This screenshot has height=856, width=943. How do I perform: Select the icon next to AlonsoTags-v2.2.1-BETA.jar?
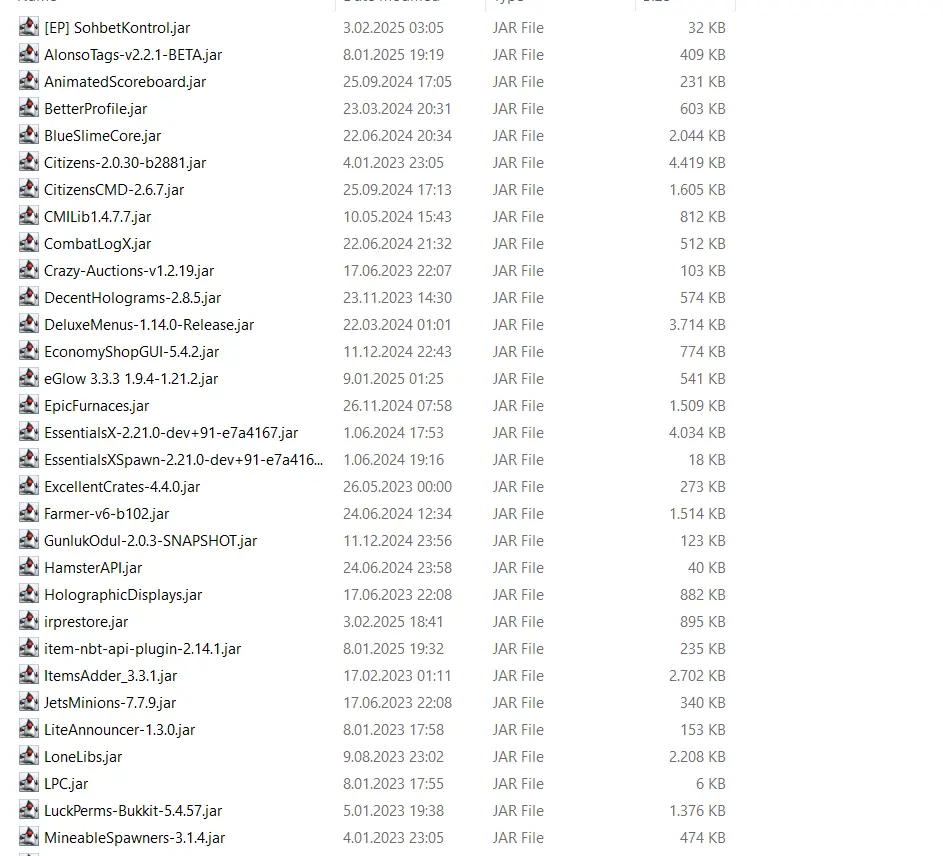[x=29, y=54]
